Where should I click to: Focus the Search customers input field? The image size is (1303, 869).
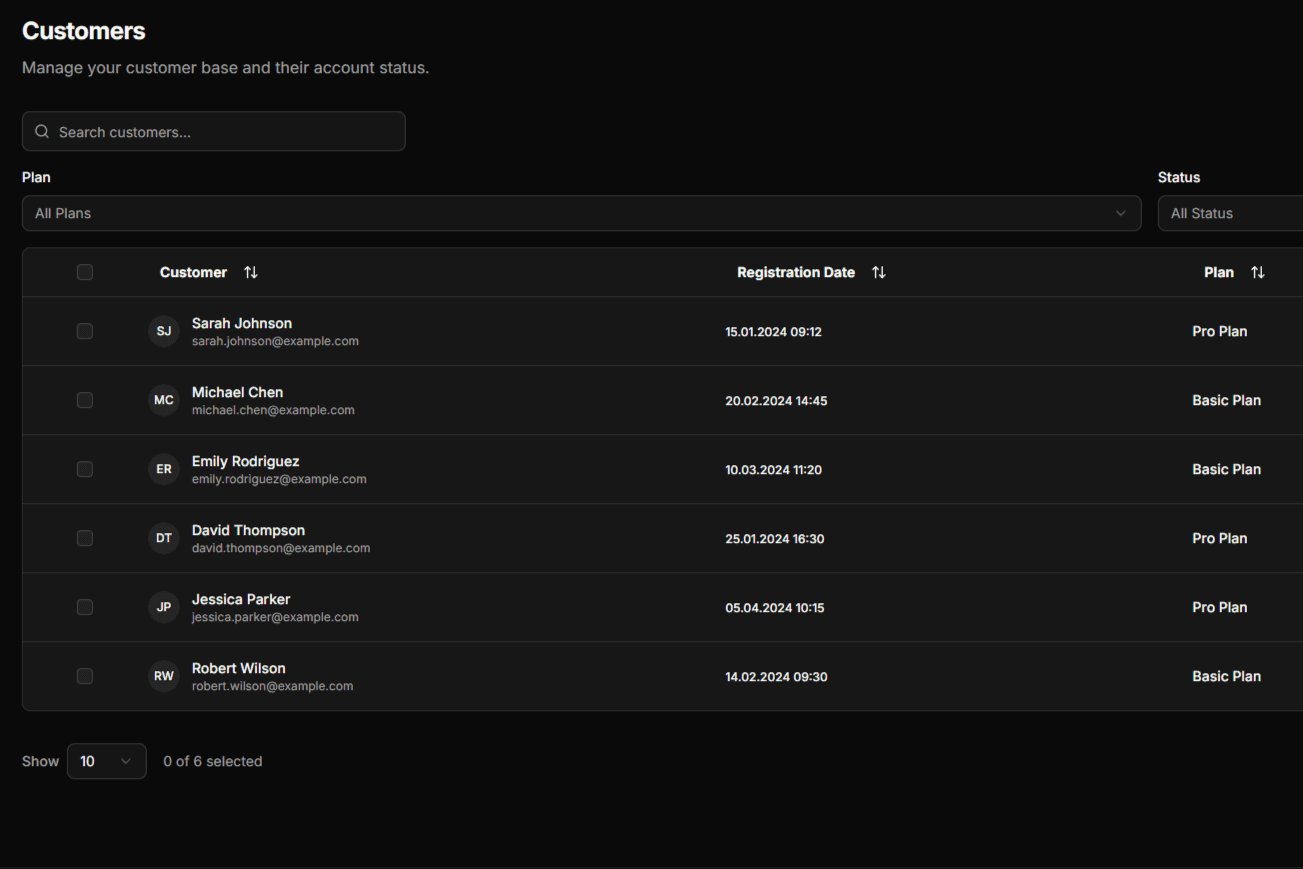pos(214,131)
